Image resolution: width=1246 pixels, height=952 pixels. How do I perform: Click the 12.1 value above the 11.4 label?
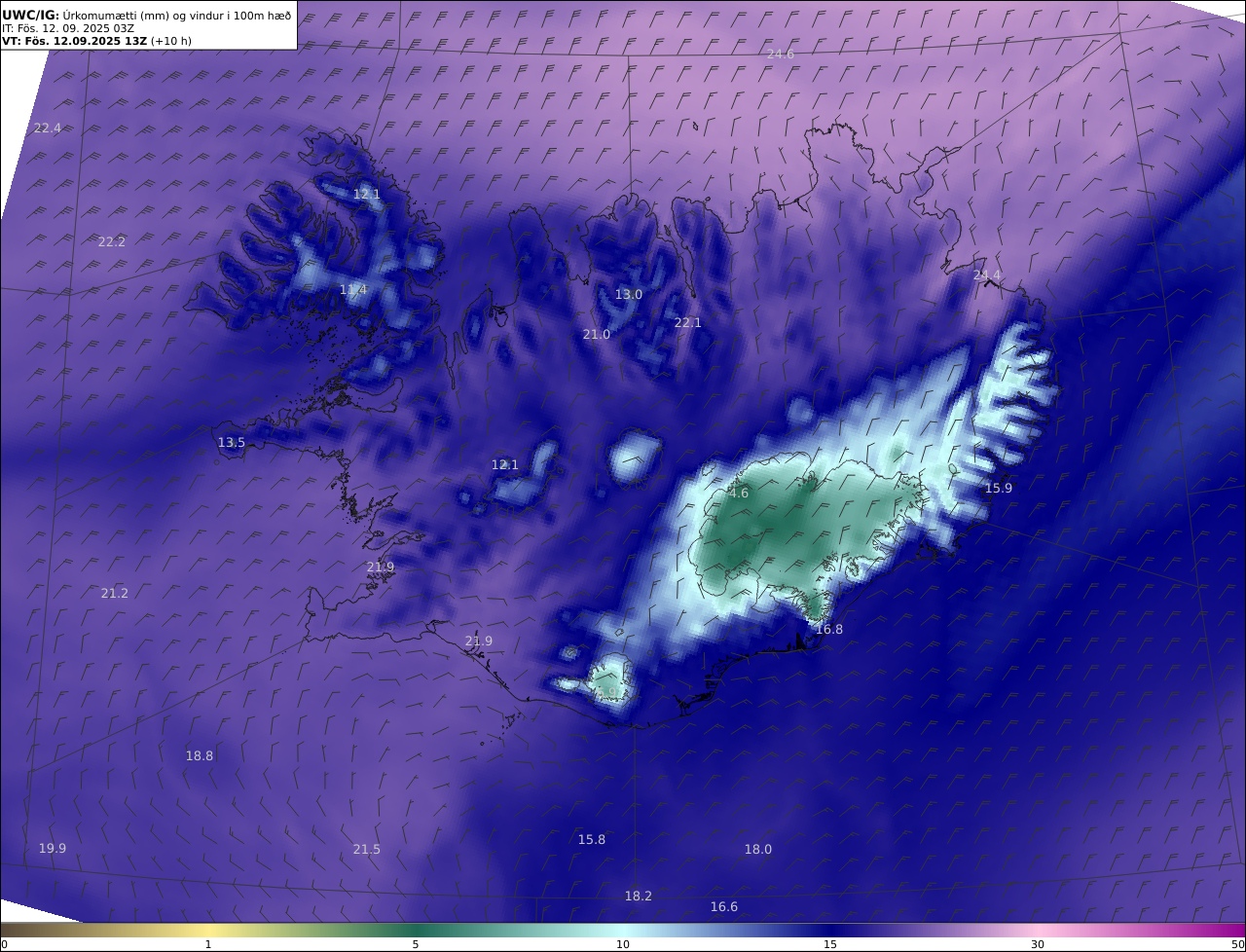[x=367, y=195]
